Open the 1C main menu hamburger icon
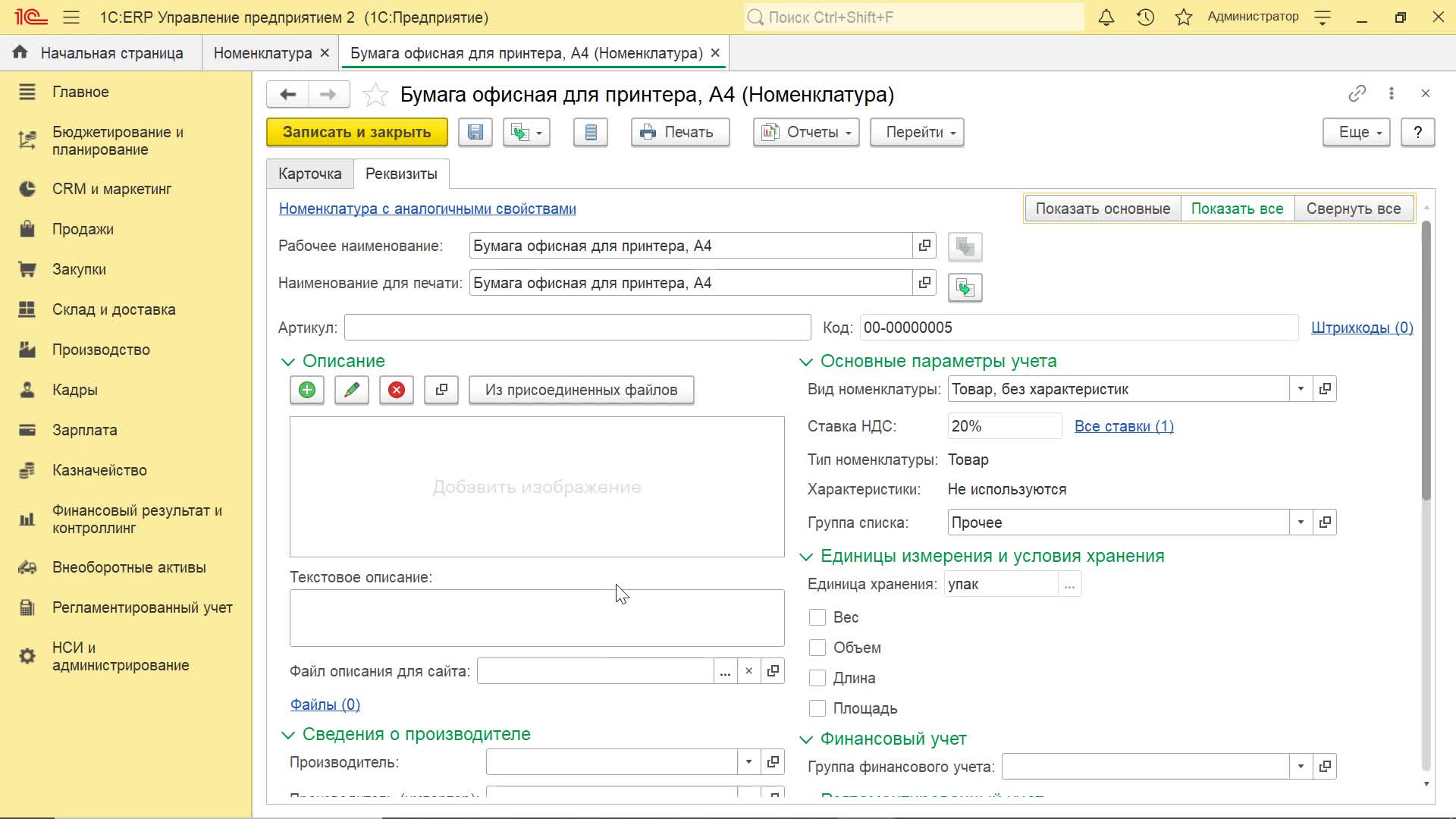Screen dimensions: 1456x819 (71, 17)
